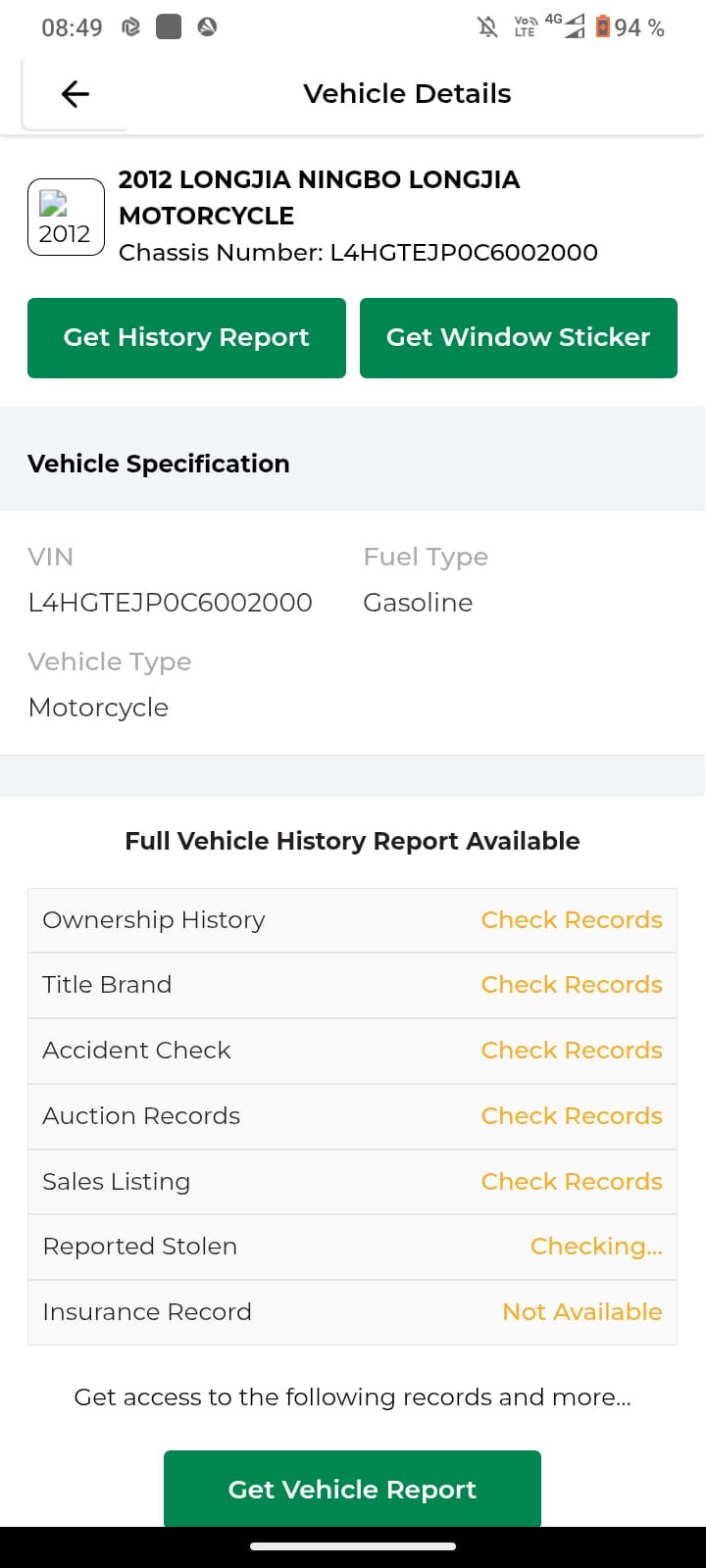This screenshot has width=706, height=1568.
Task: Tap the 2012 vehicle thumbnail image
Action: tap(66, 217)
